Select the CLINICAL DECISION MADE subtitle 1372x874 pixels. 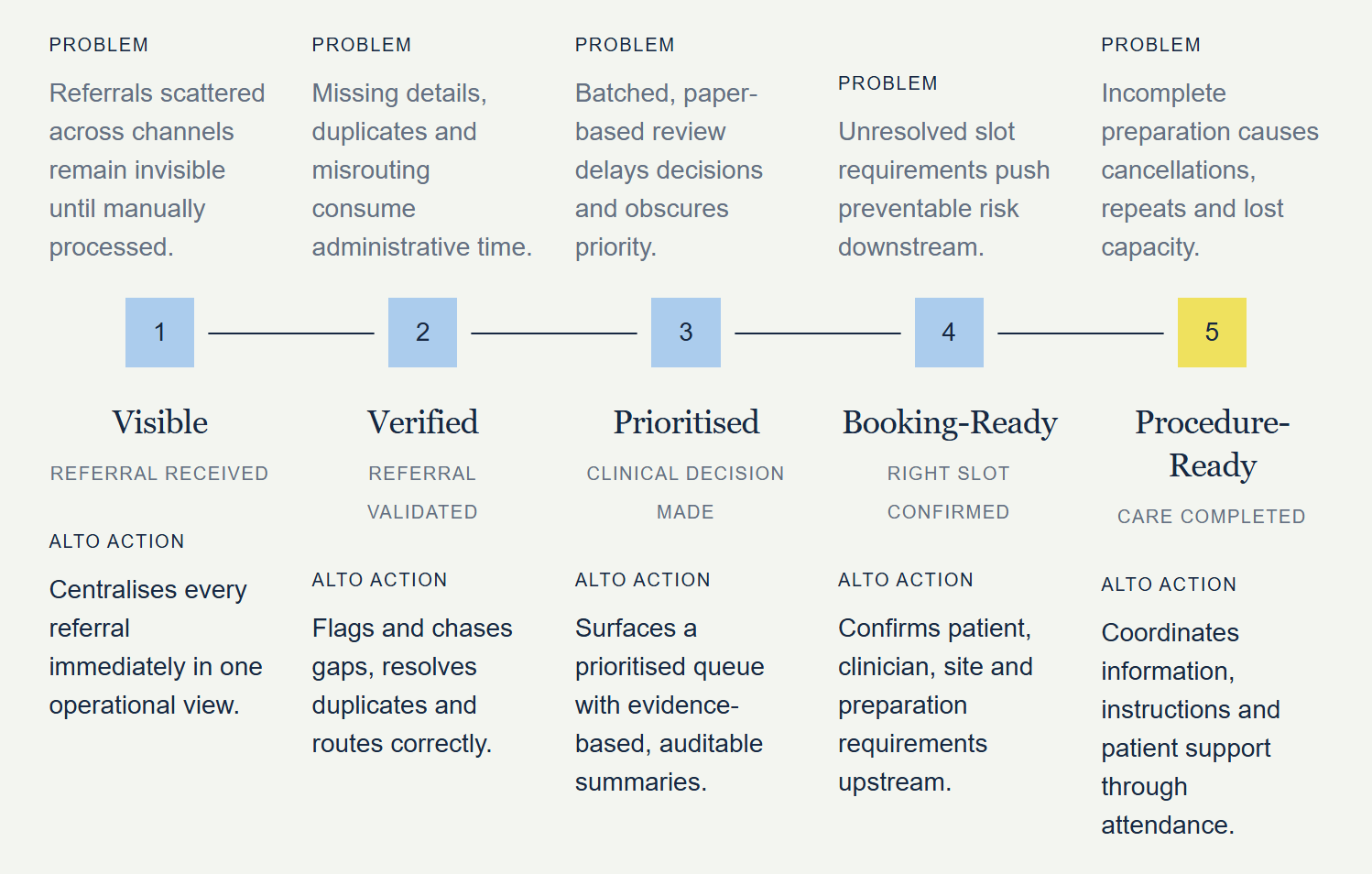[685, 493]
